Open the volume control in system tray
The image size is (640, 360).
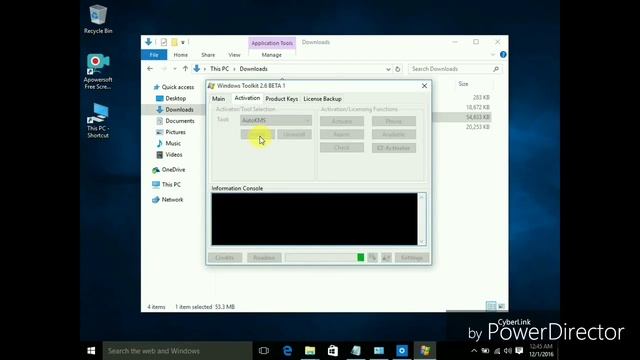(508, 351)
